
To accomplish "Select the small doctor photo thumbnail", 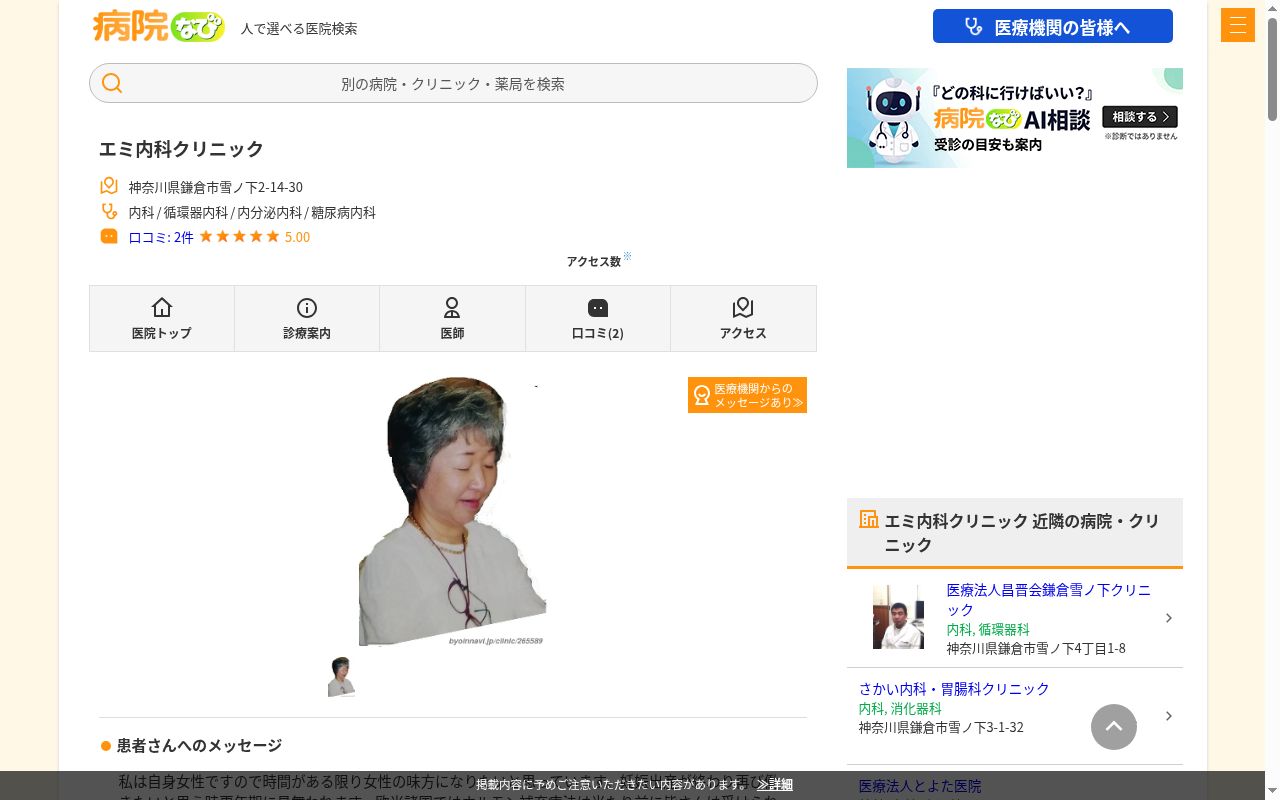I will [341, 676].
